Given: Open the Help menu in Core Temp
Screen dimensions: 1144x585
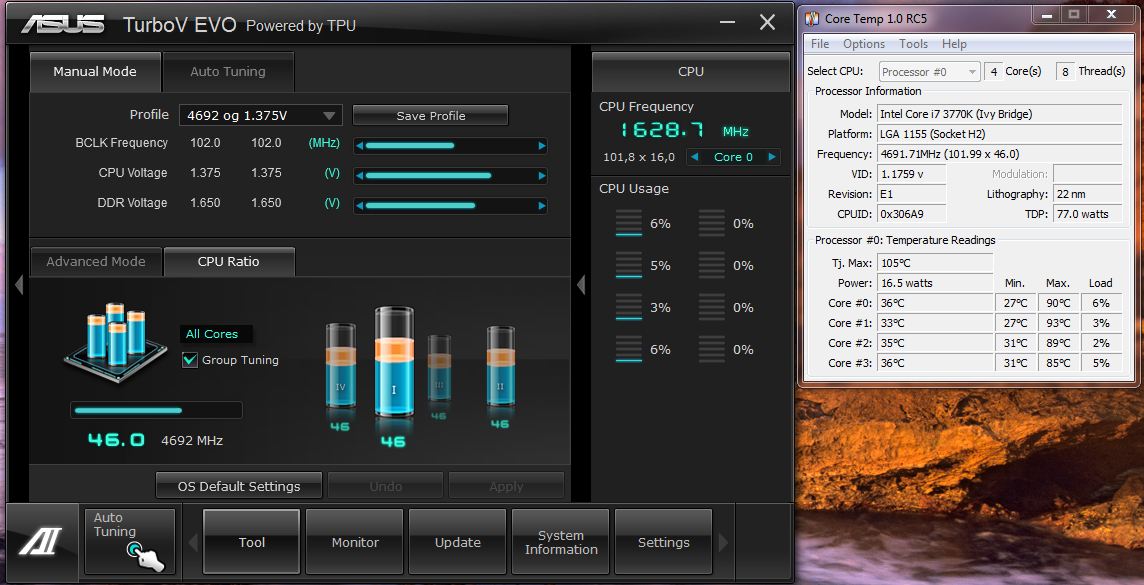Looking at the screenshot, I should (x=954, y=44).
